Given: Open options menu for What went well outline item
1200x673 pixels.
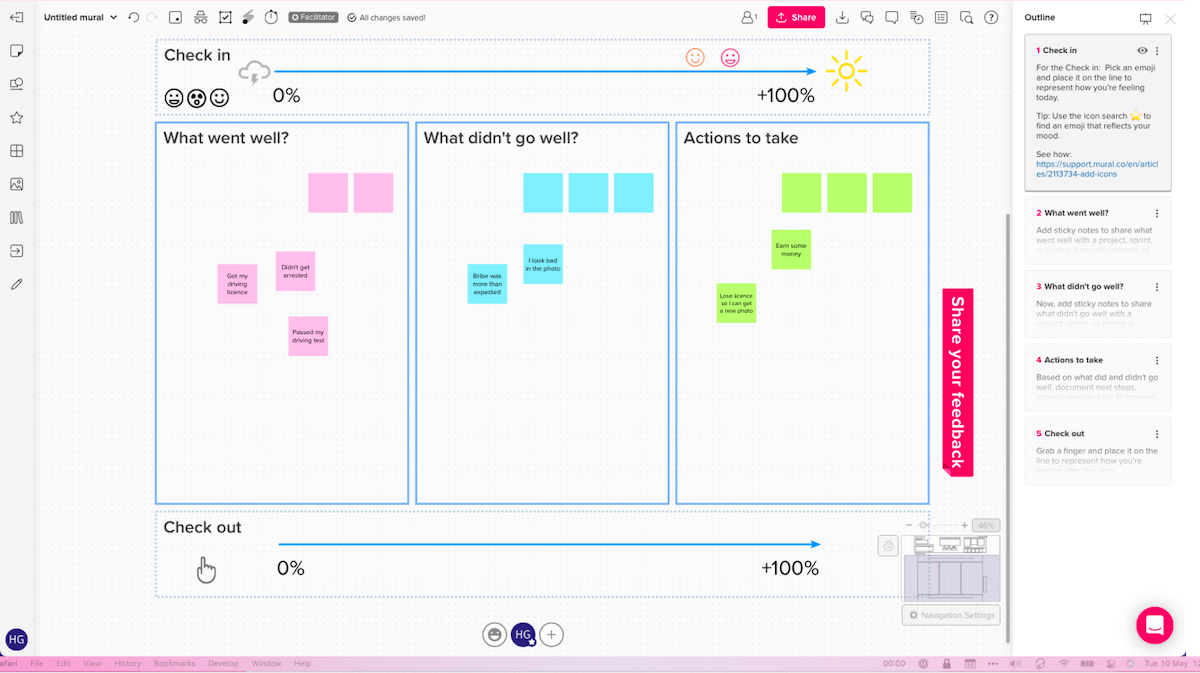Looking at the screenshot, I should [1157, 213].
